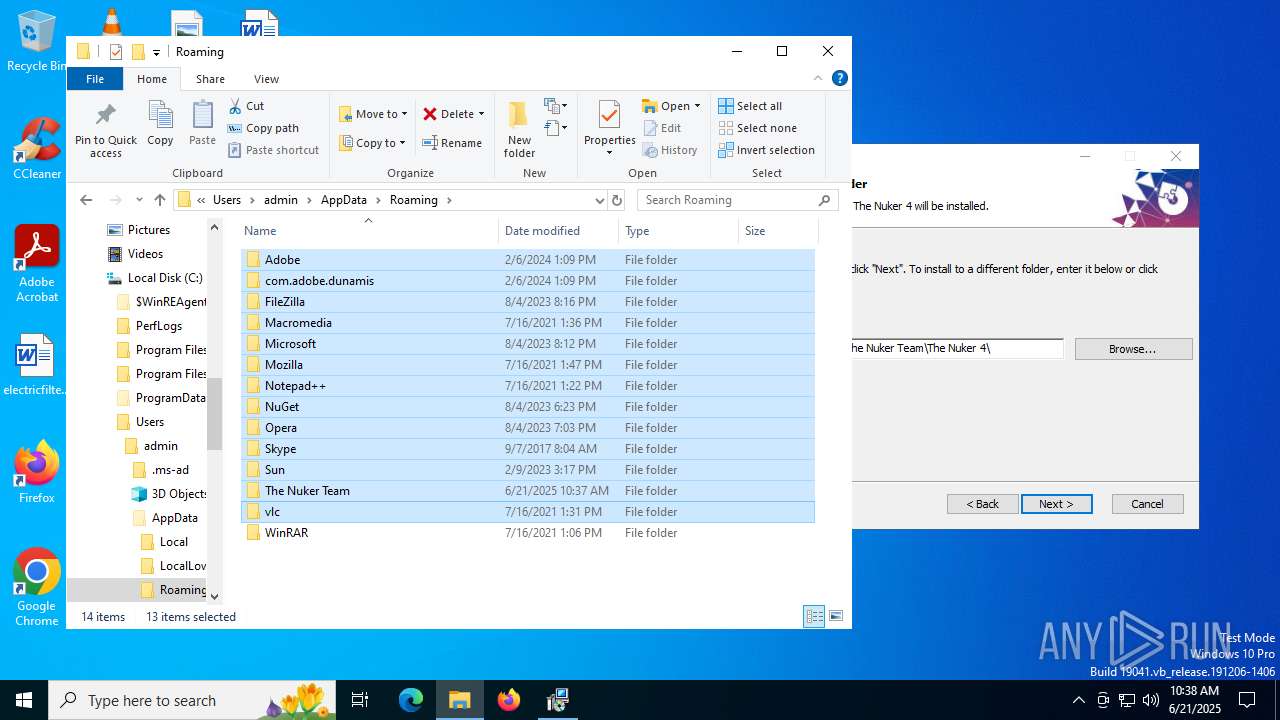This screenshot has height=720, width=1280.
Task: Click the navigation pane scrollbar
Action: click(x=214, y=413)
